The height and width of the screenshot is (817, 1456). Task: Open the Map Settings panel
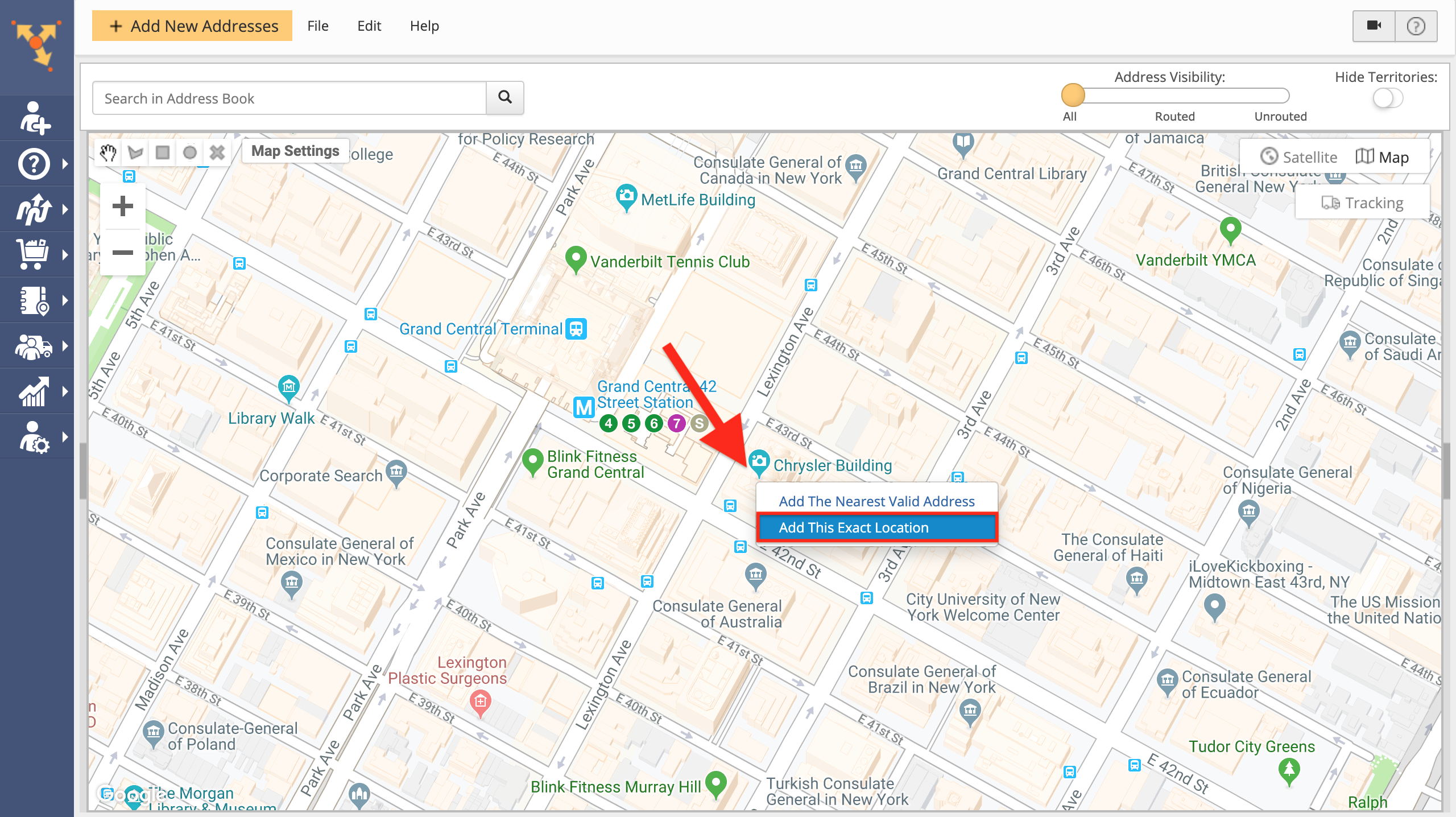tap(295, 150)
